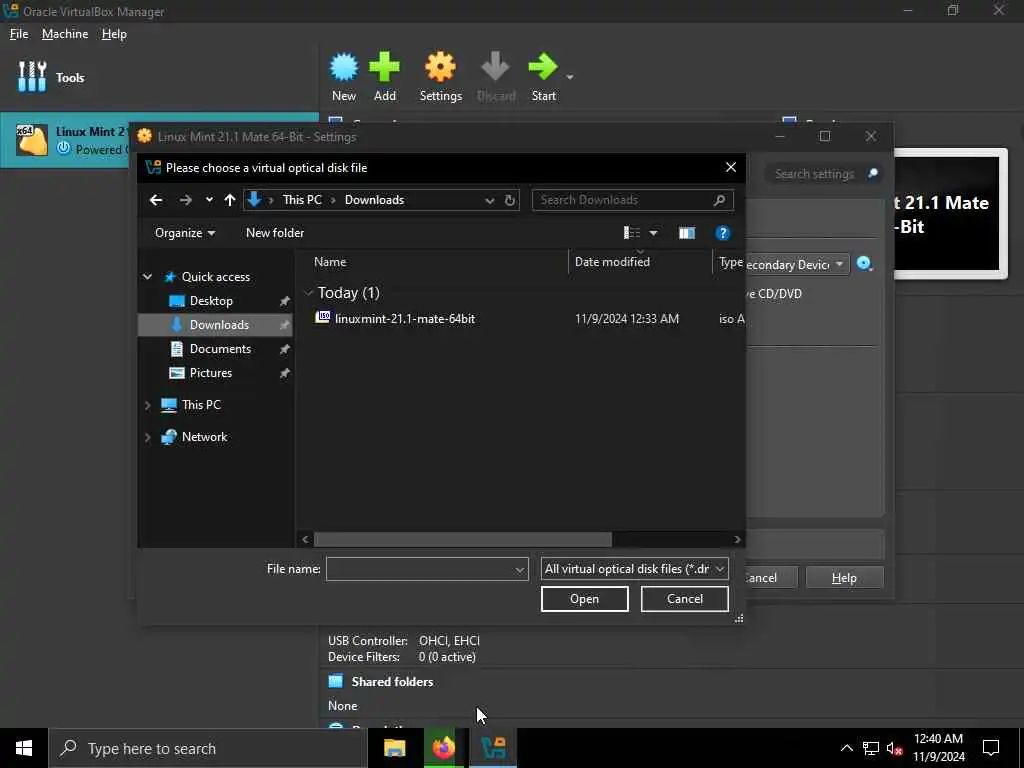
Task: Expand the address bar history dropdown
Action: pyautogui.click(x=490, y=200)
